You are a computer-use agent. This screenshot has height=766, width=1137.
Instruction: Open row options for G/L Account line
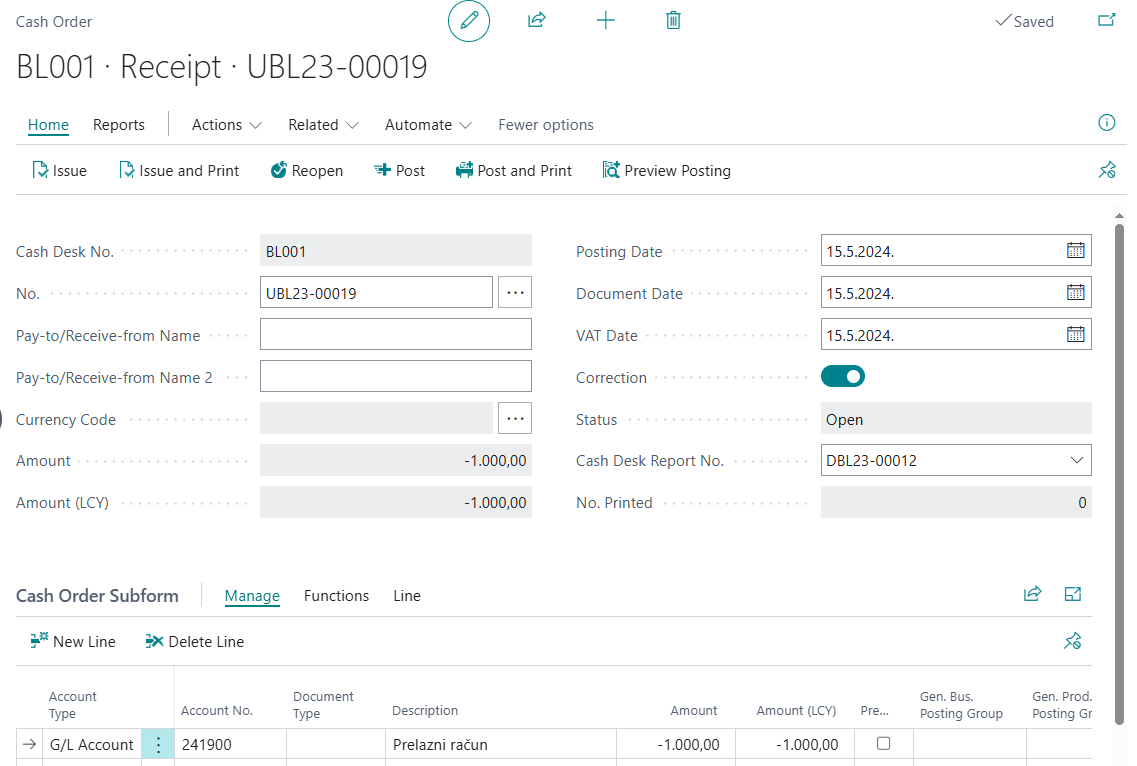(x=157, y=744)
